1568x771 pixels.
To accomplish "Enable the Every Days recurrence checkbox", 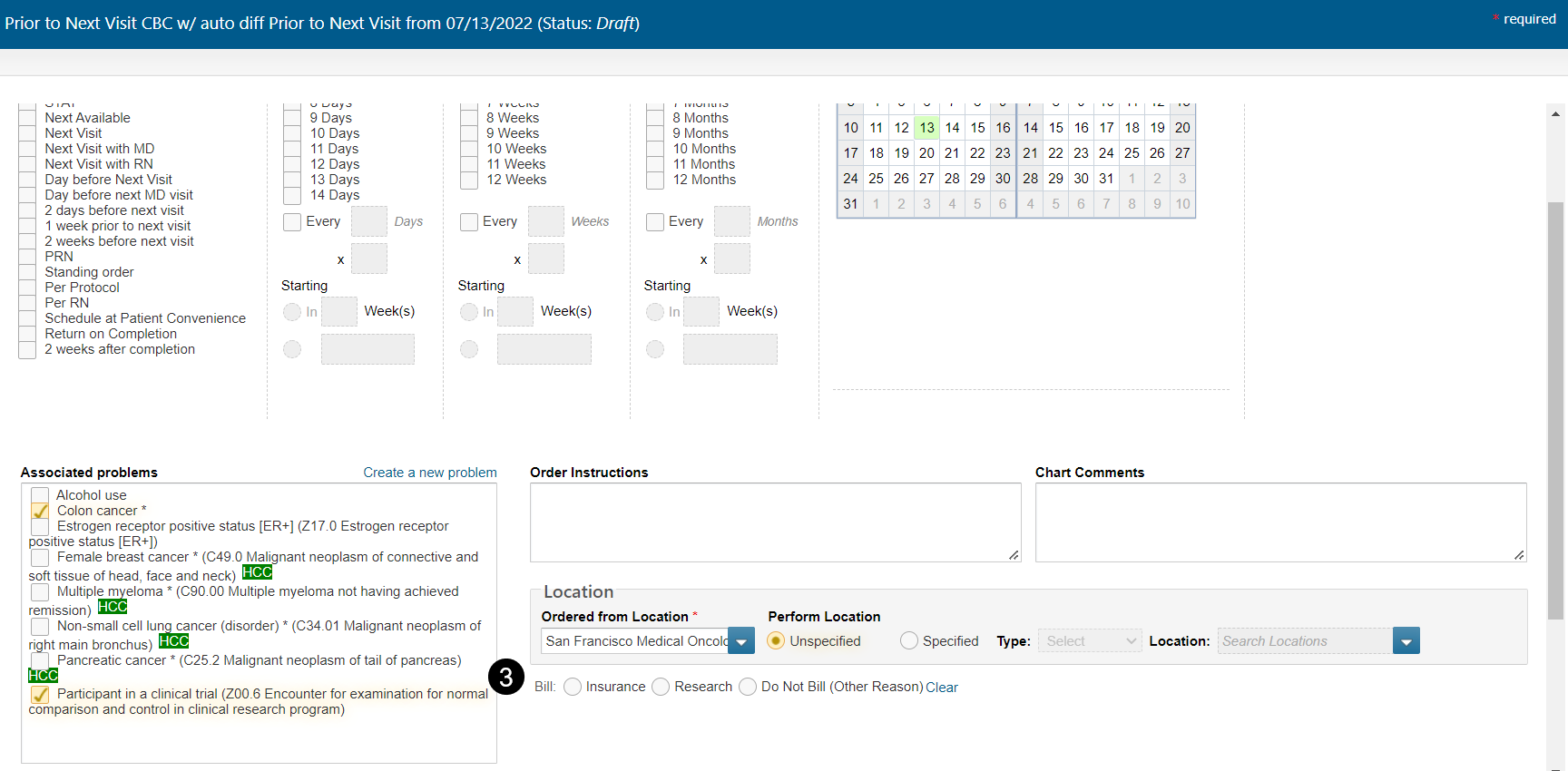I will pyautogui.click(x=292, y=222).
